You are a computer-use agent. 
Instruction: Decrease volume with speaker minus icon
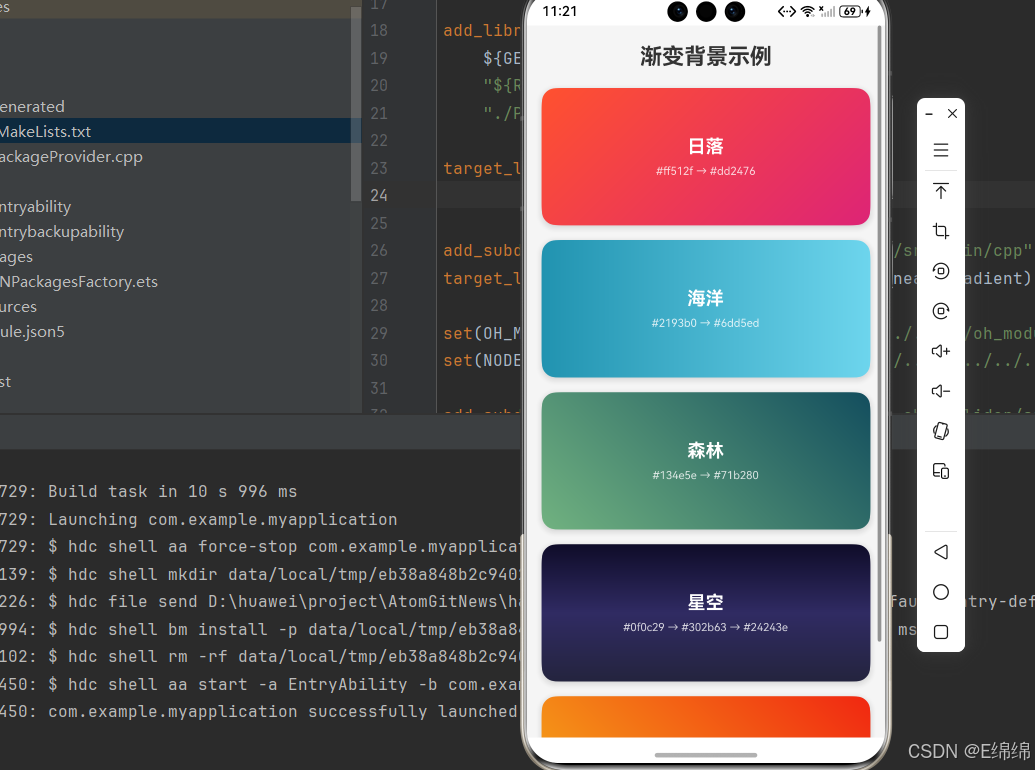pos(941,391)
